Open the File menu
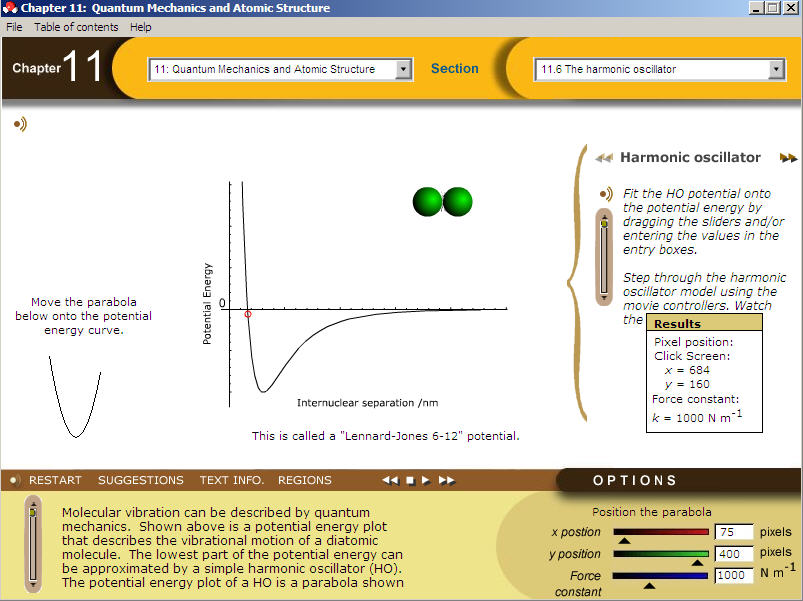This screenshot has width=803, height=601. click(x=14, y=27)
